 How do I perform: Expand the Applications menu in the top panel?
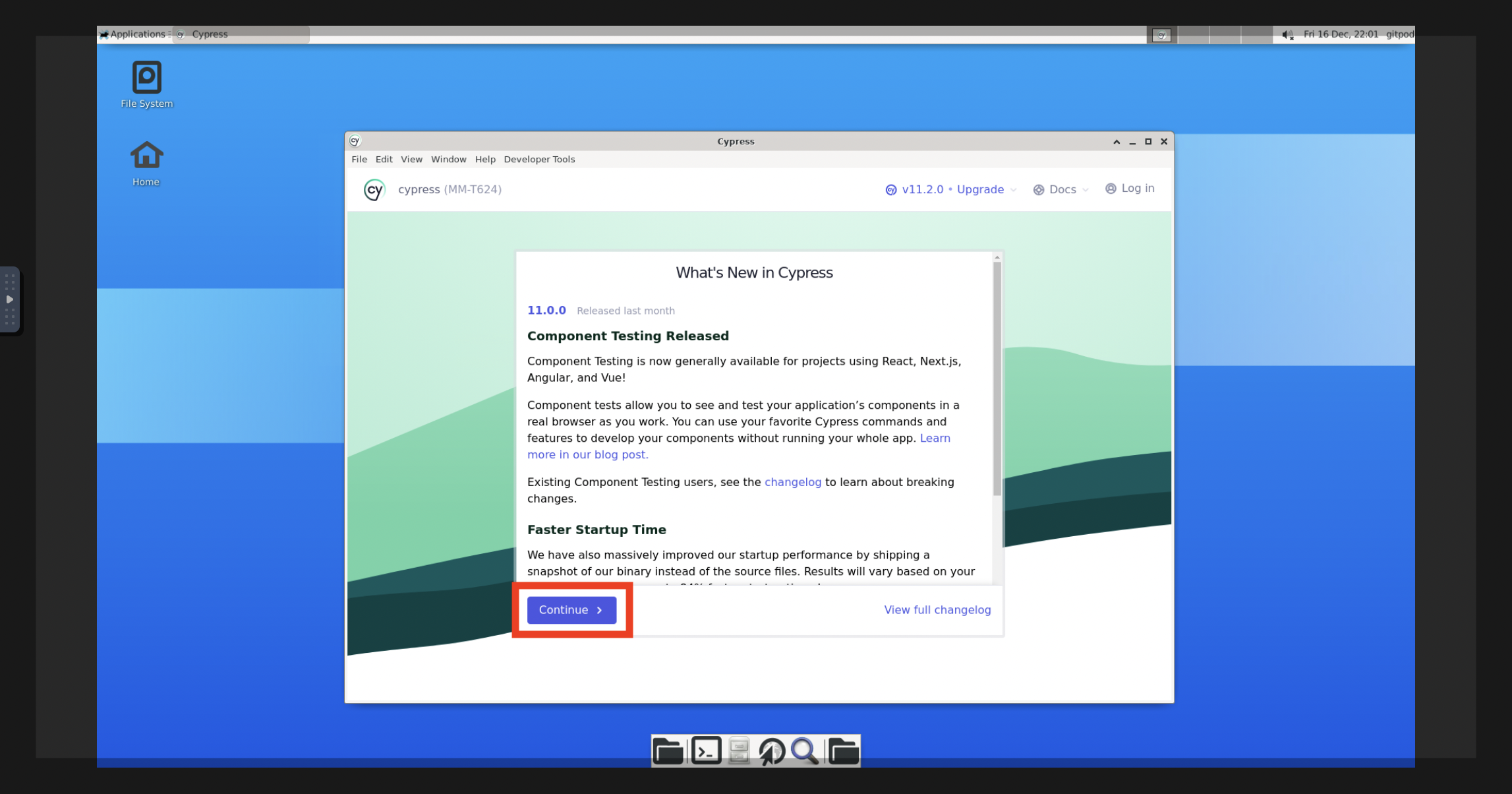134,34
